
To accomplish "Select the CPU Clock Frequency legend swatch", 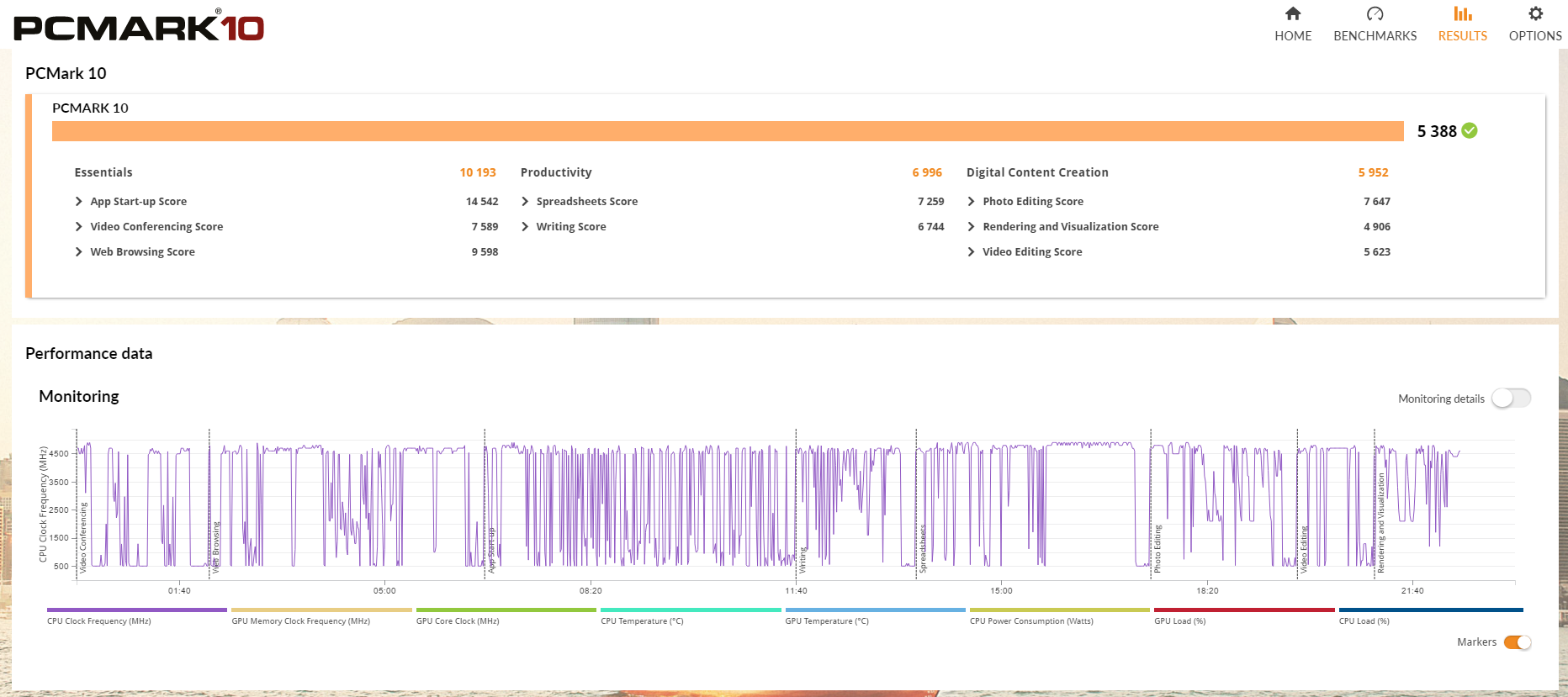I will [137, 610].
